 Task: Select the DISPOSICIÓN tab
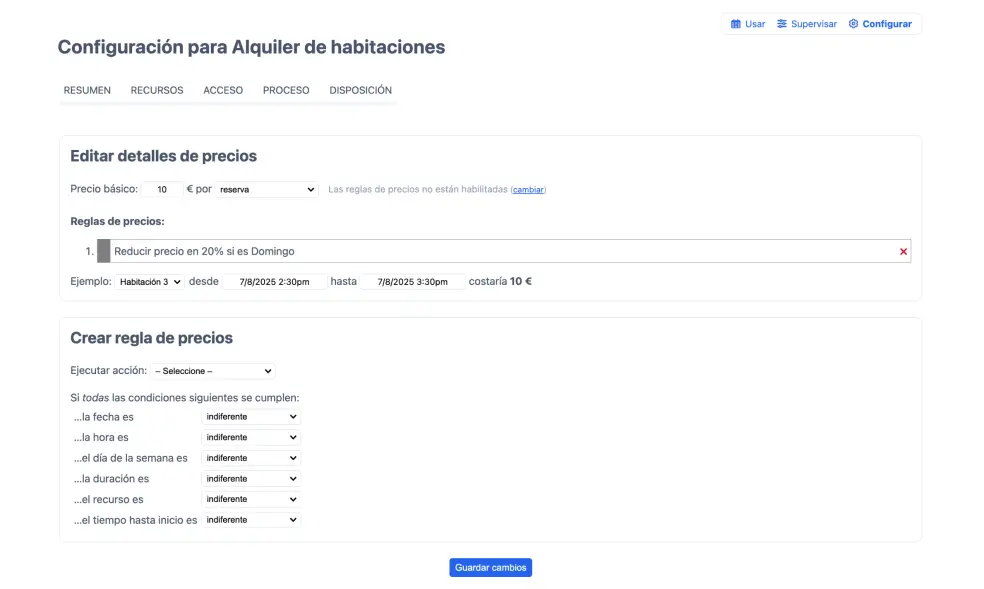pos(360,90)
